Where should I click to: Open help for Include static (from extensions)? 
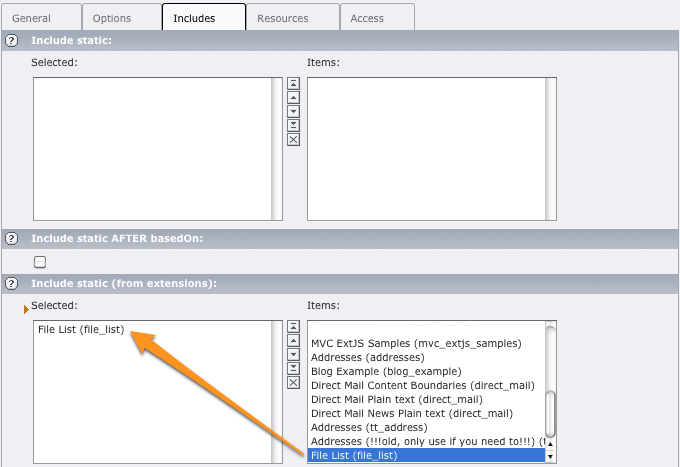12,283
